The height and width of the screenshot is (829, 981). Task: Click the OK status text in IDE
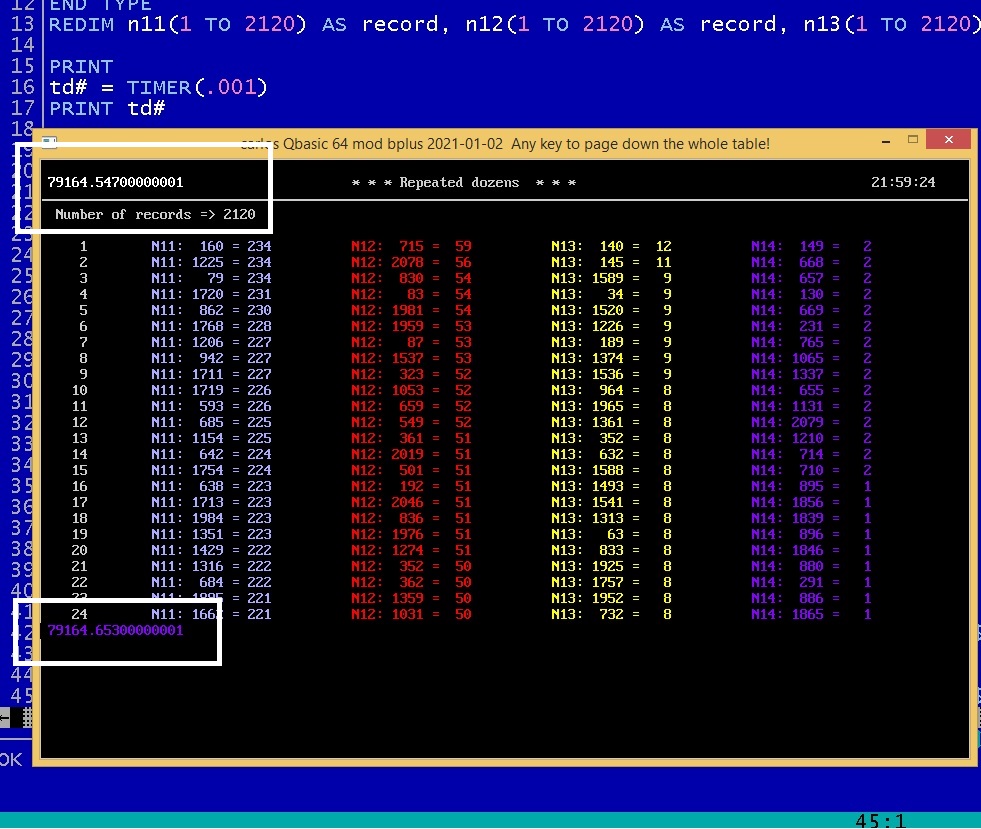coord(11,760)
